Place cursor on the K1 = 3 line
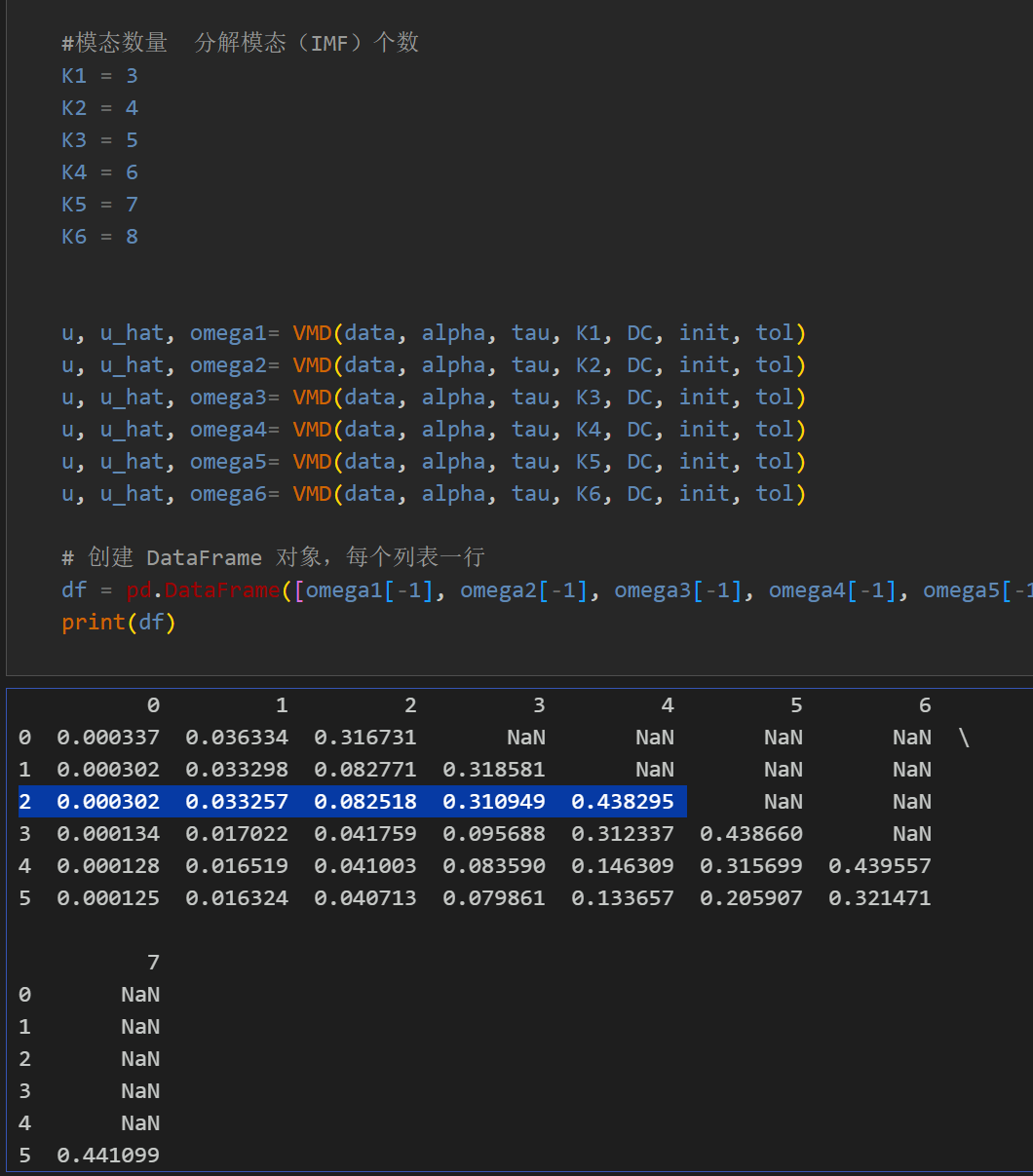The image size is (1033, 1176). [99, 76]
